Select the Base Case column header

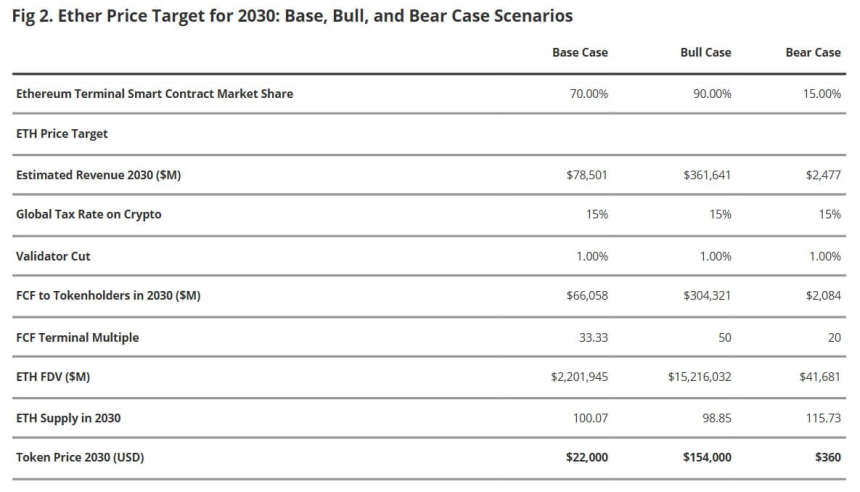pos(579,52)
